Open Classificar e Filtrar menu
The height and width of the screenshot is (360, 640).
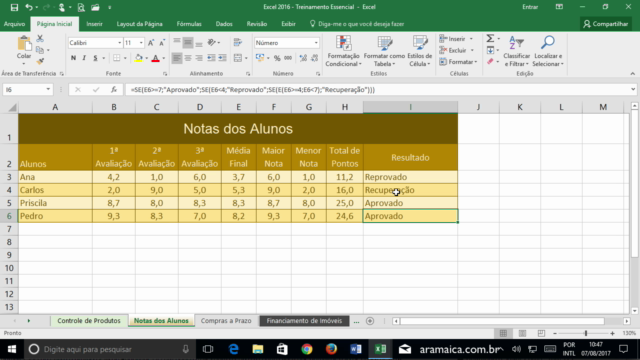pos(516,51)
